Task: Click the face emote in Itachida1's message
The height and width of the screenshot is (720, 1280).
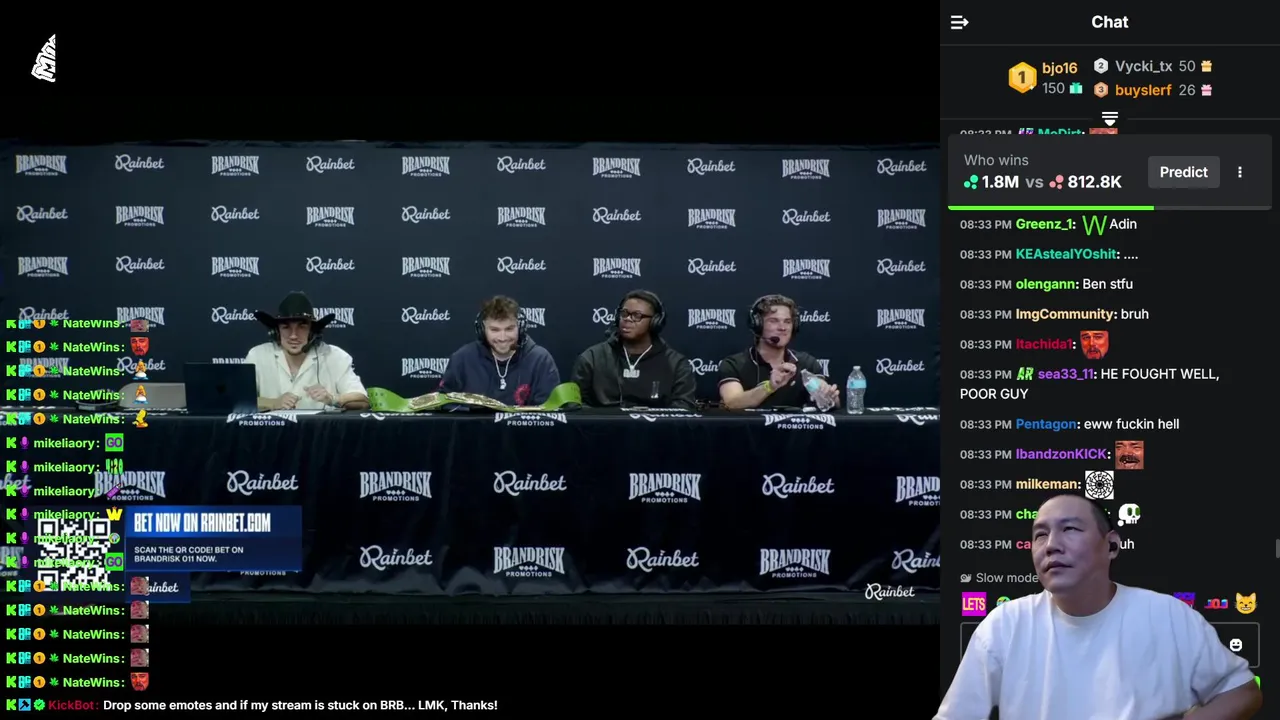Action: pyautogui.click(x=1094, y=344)
